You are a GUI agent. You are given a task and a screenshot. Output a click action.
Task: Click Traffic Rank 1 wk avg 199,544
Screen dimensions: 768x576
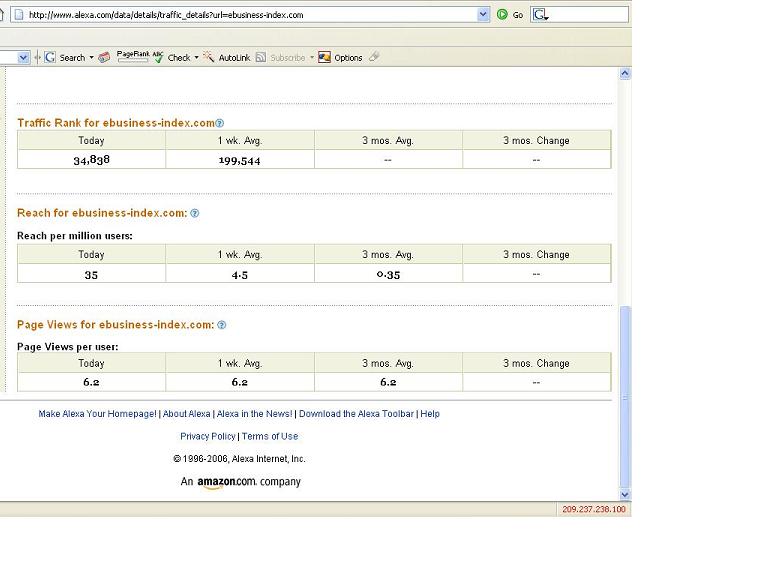[240, 161]
